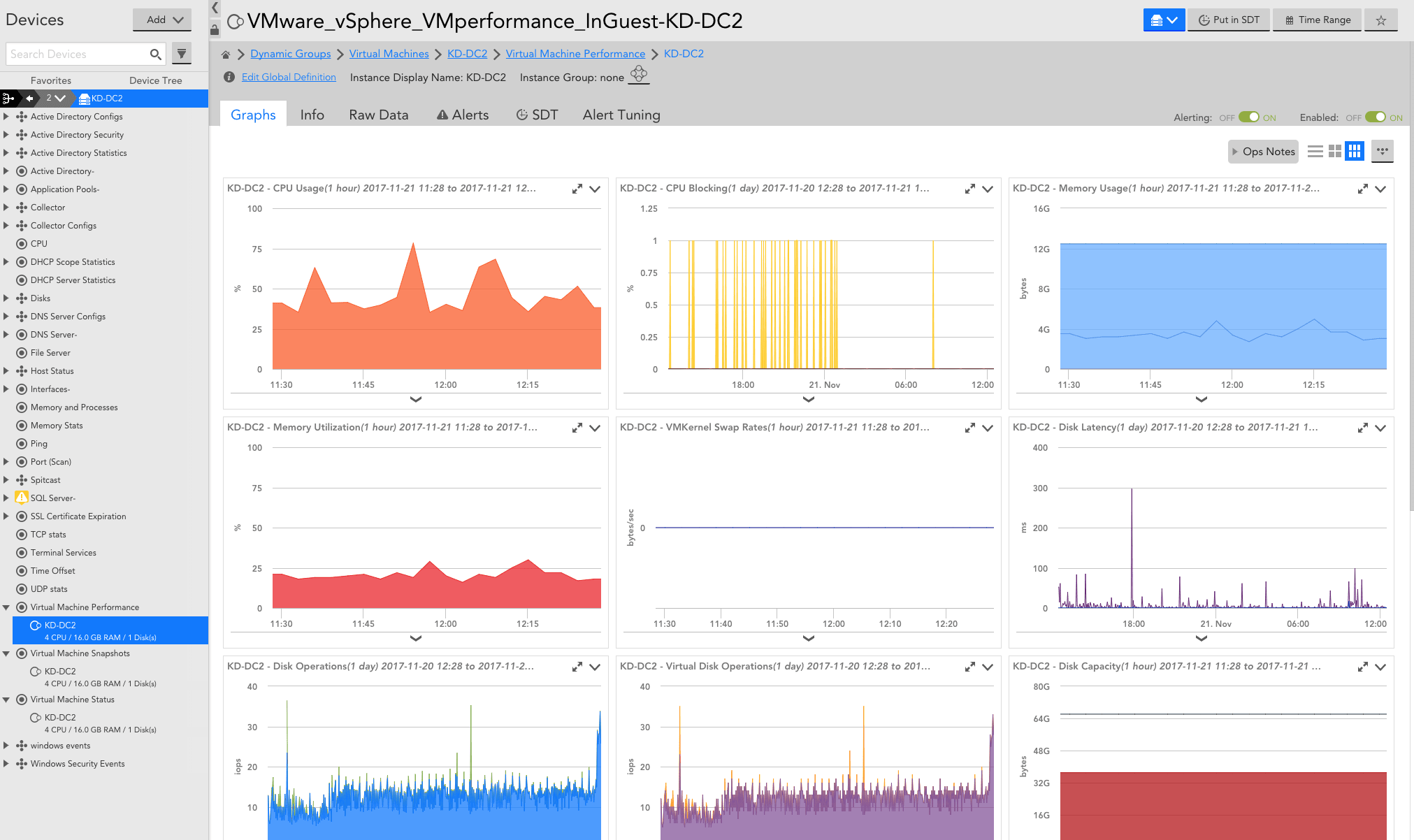This screenshot has height=840, width=1414.
Task: Show legend below CPU Usage graph
Action: (x=416, y=400)
